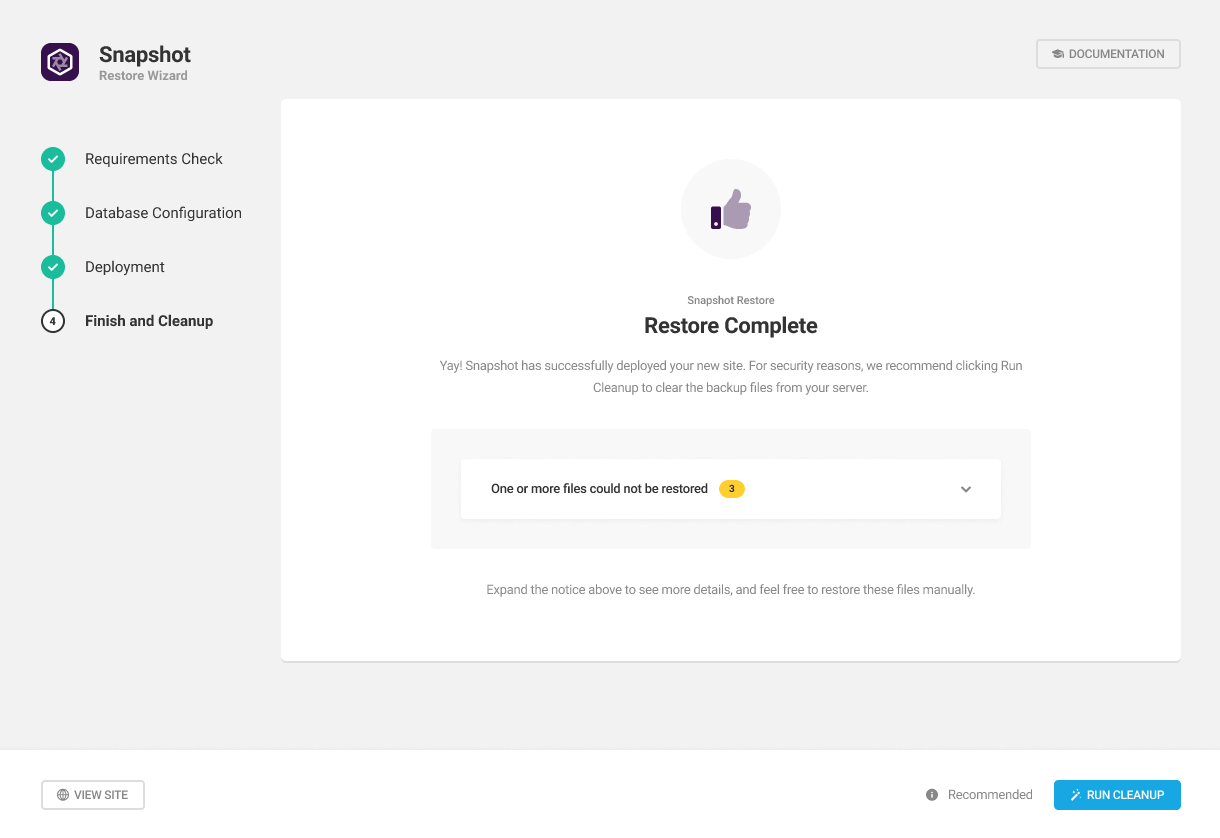This screenshot has width=1220, height=838.
Task: Click the Snapshot hexagon logo icon
Action: click(60, 62)
